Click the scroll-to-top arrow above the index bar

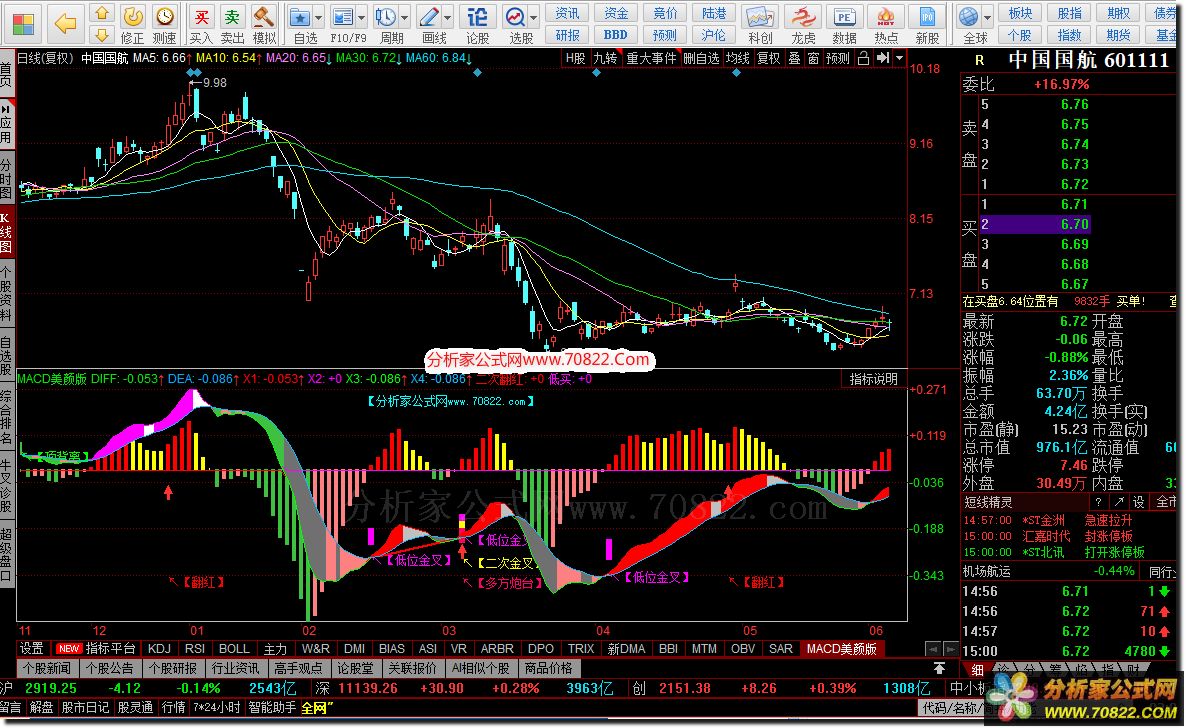[x=939, y=668]
